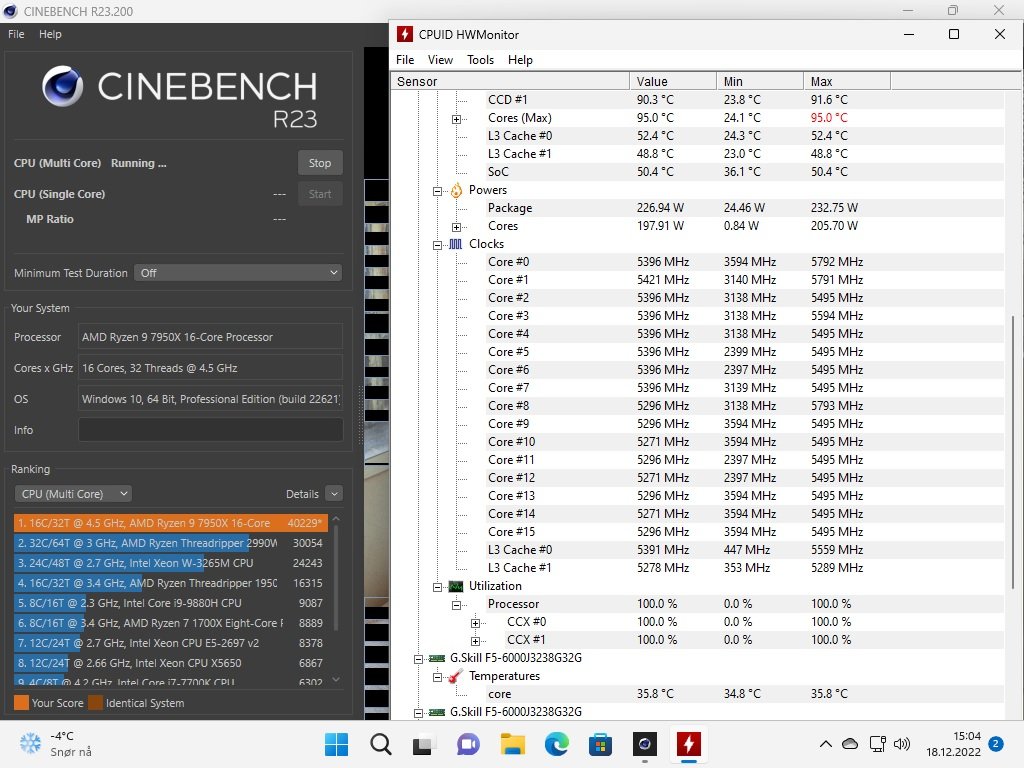Expand the Cores (Max) temperature node

click(456, 119)
